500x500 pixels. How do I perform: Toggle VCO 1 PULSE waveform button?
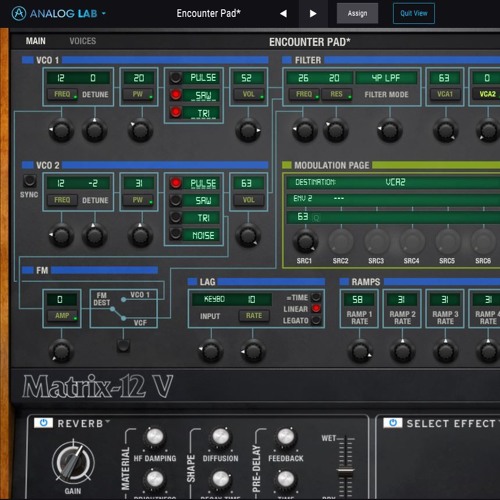175,78
